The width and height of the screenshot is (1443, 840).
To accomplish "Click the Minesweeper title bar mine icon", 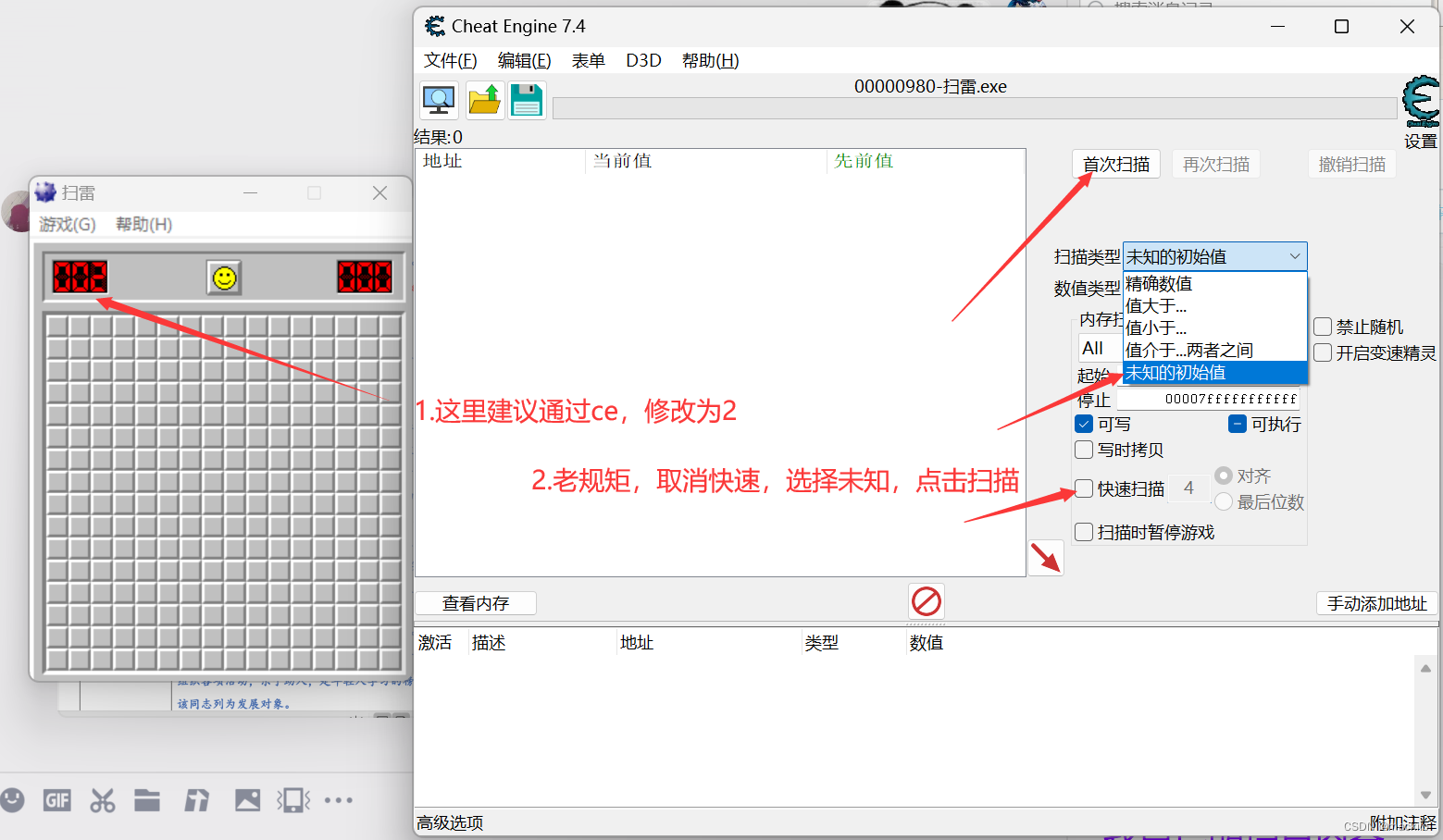I will click(x=45, y=192).
